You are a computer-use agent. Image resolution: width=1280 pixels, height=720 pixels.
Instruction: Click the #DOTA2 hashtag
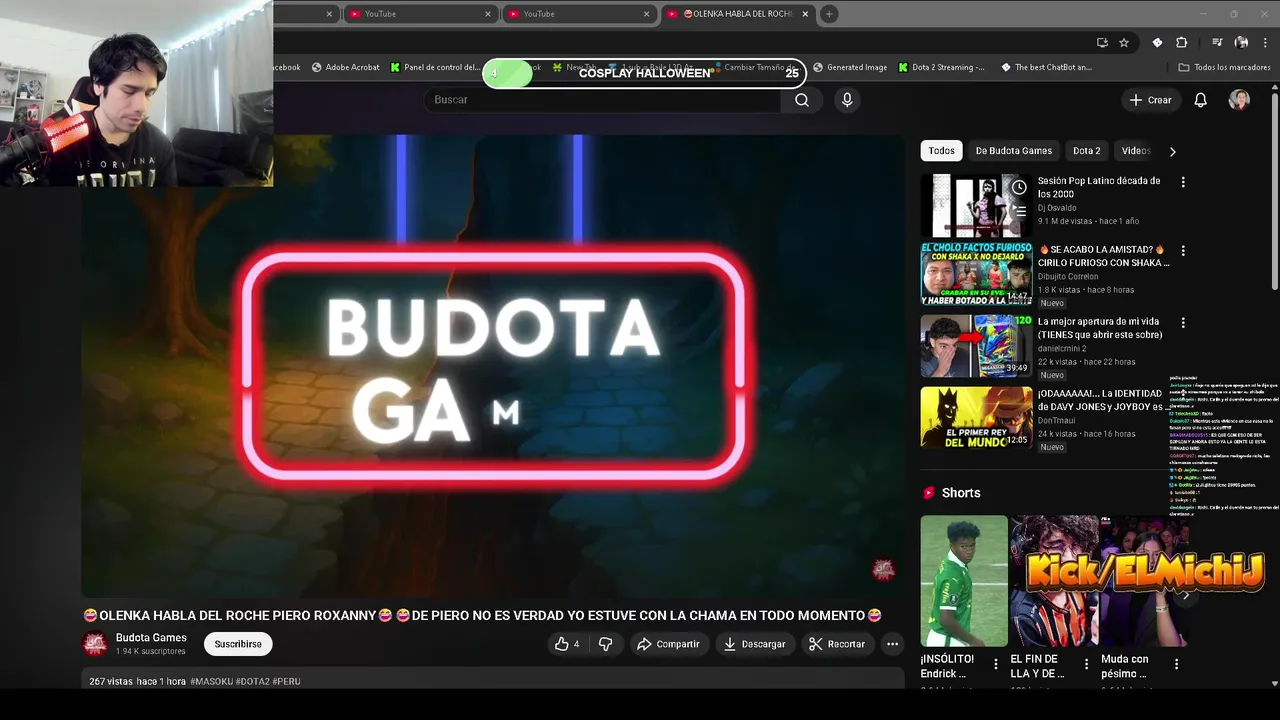pos(253,681)
